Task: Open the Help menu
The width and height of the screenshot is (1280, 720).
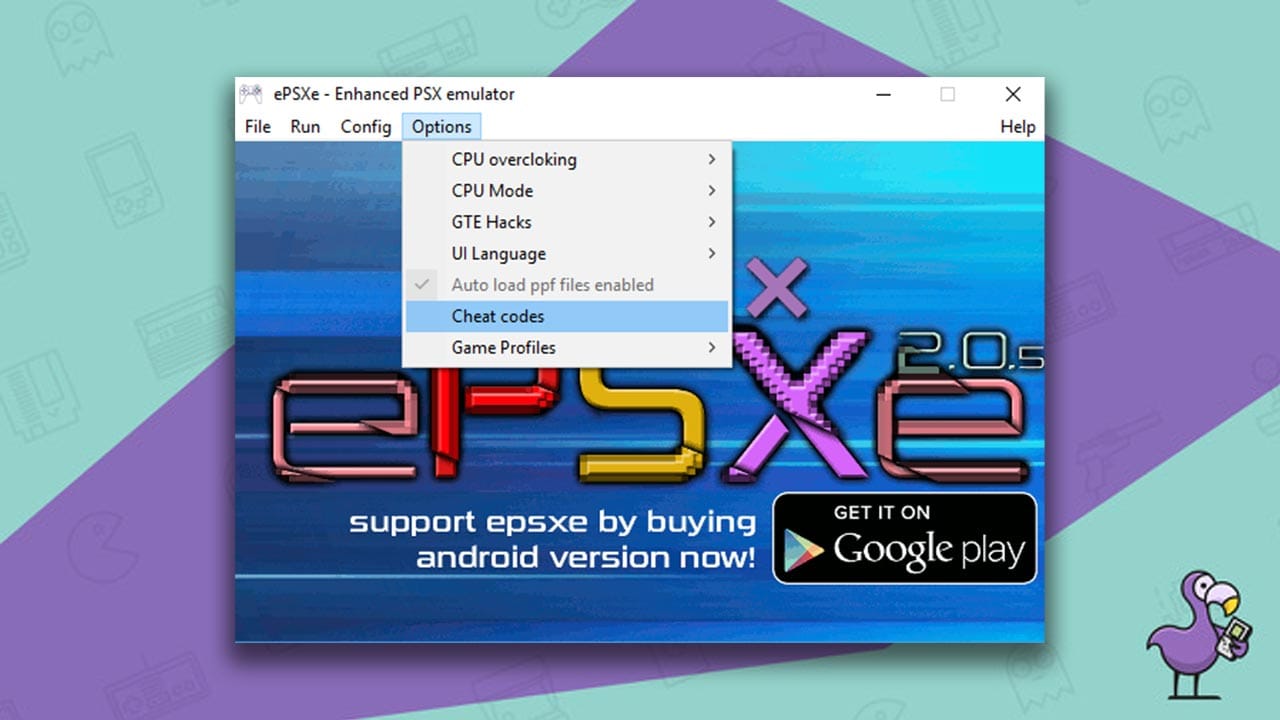Action: click(1018, 126)
